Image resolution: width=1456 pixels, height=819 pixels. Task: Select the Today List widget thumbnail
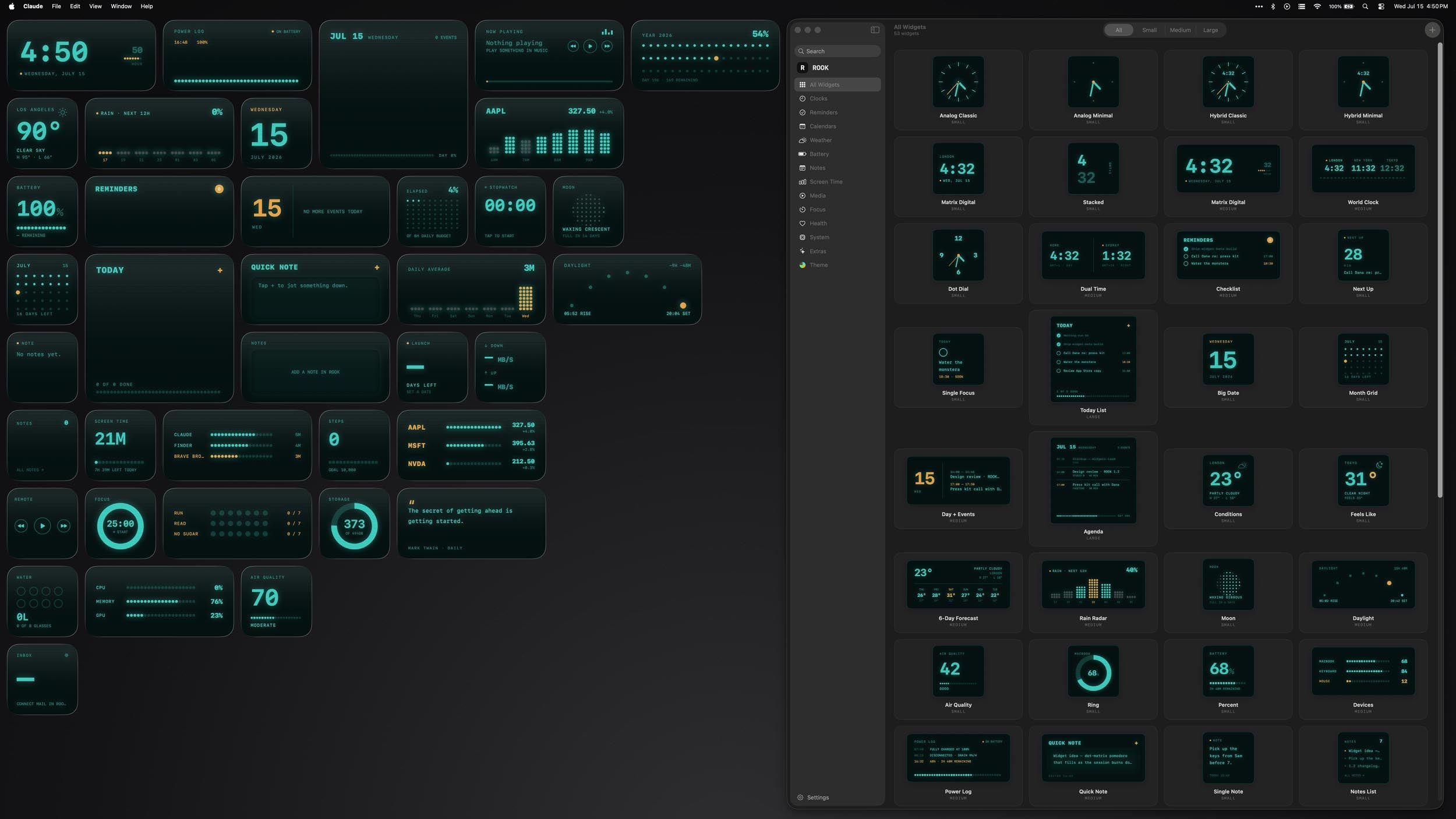(x=1093, y=359)
